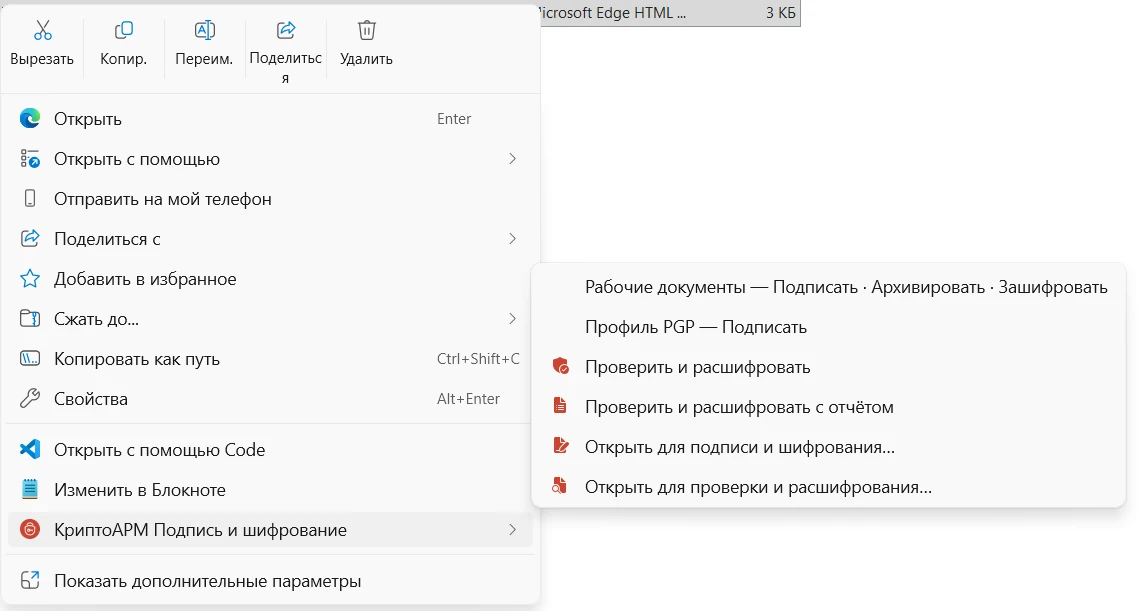Expand the Открыть с помощью submenu arrow
This screenshot has height=611, width=1148.
pos(512,159)
